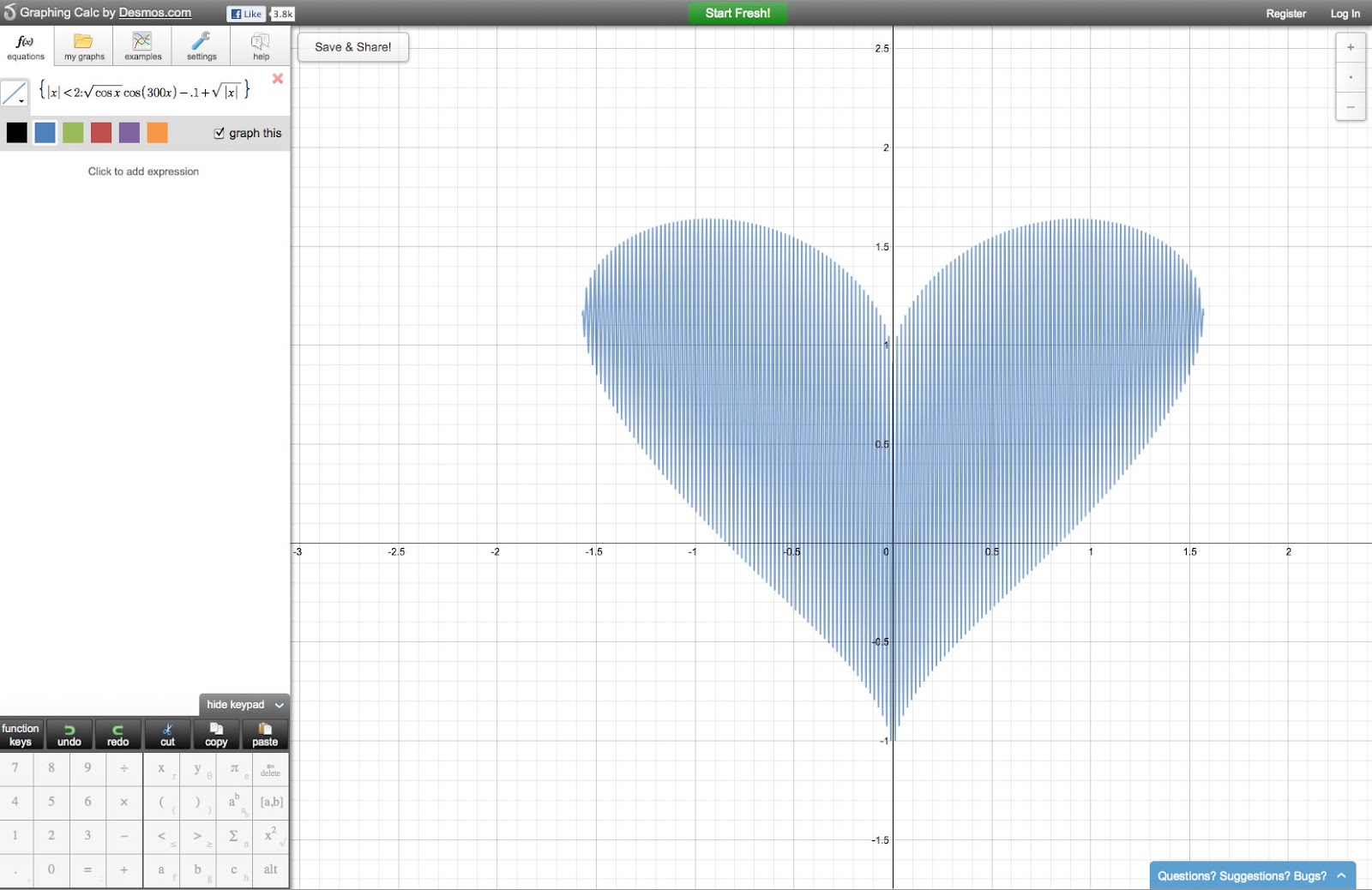Toggle the undo button on the keypad

[x=69, y=734]
